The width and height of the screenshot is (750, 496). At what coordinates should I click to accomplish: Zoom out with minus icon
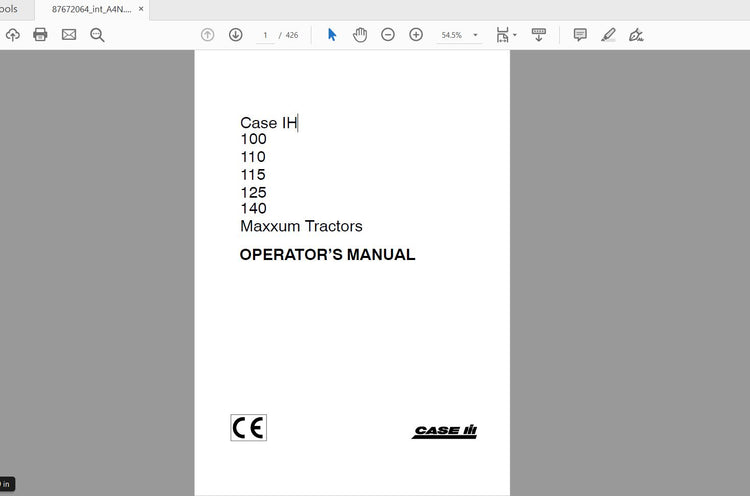click(388, 35)
